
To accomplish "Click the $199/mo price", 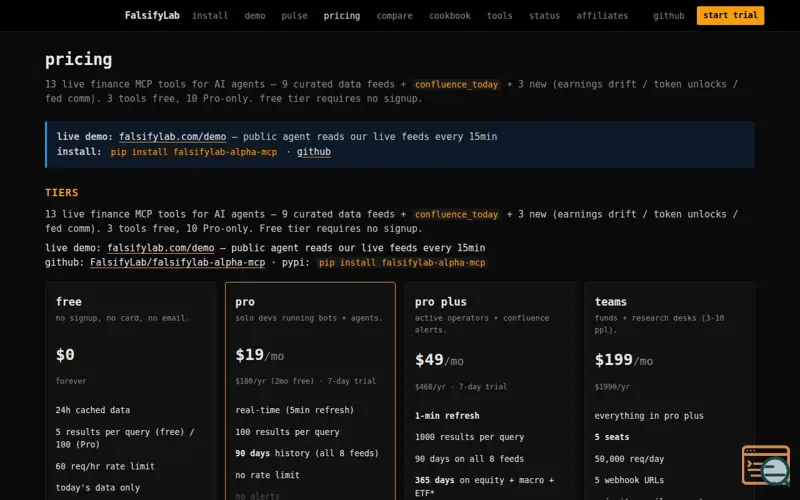I will pyautogui.click(x=623, y=360).
